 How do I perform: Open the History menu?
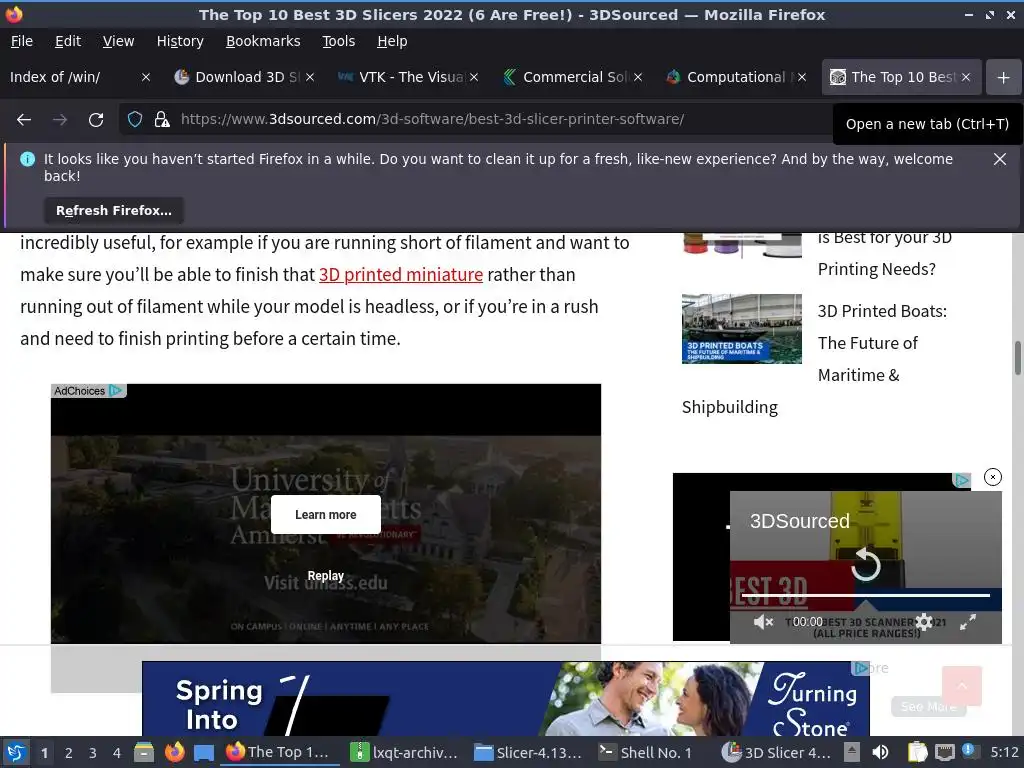pyautogui.click(x=180, y=41)
